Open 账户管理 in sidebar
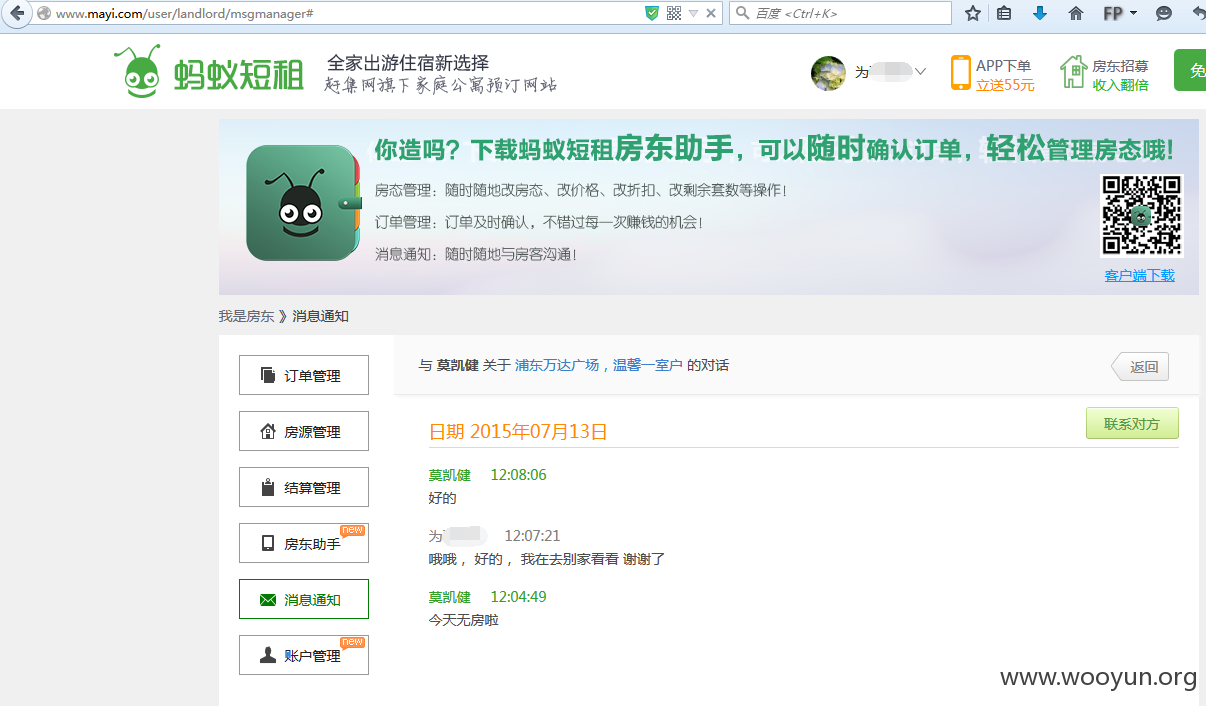Image resolution: width=1206 pixels, height=706 pixels. click(x=304, y=655)
